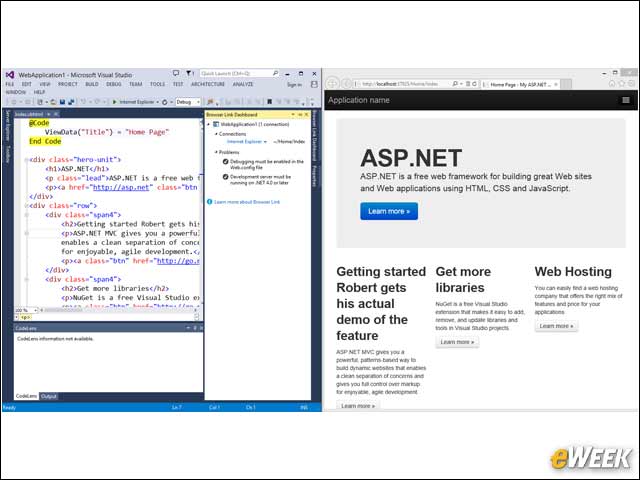640x480 pixels.
Task: Open the DEBUG menu
Action: (x=114, y=84)
